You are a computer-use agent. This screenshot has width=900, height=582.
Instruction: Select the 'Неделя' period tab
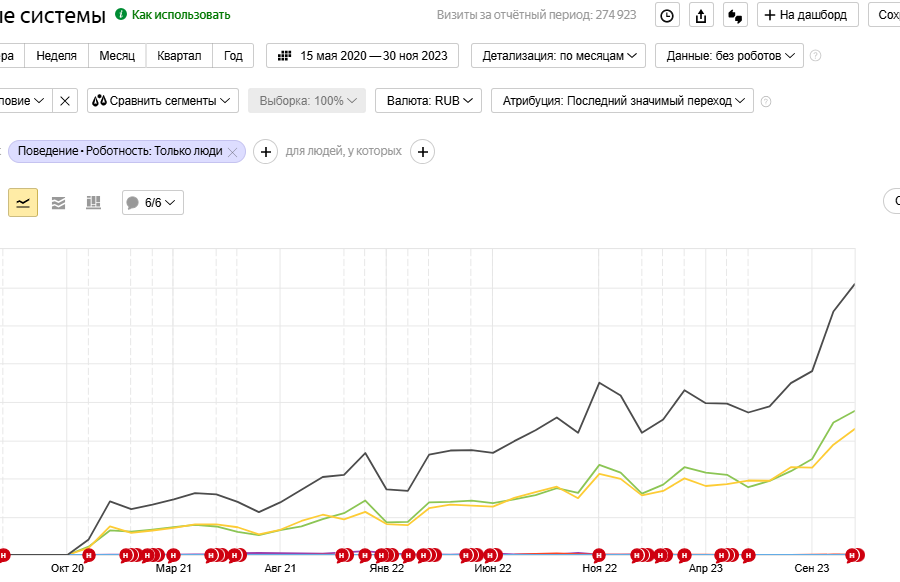point(56,56)
